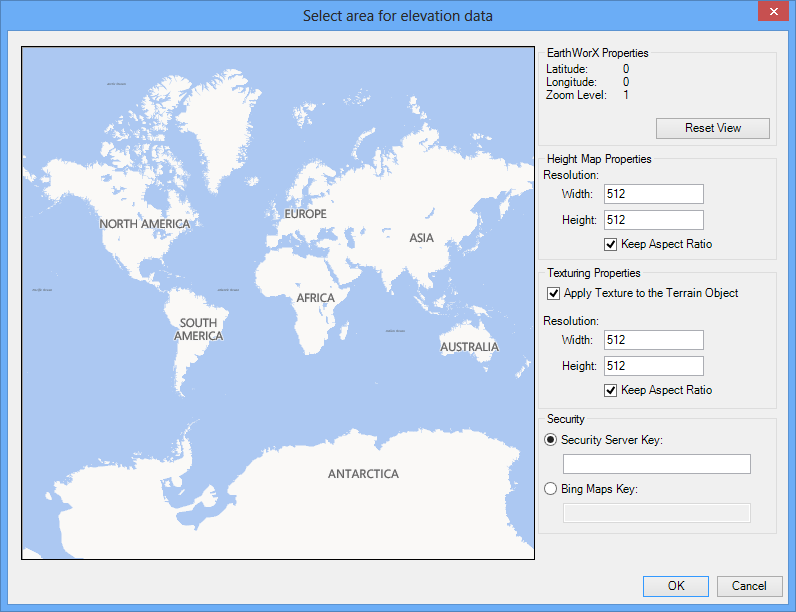Click the Texturing resolution Width field
Viewport: 796px width, 612px height.
654,340
